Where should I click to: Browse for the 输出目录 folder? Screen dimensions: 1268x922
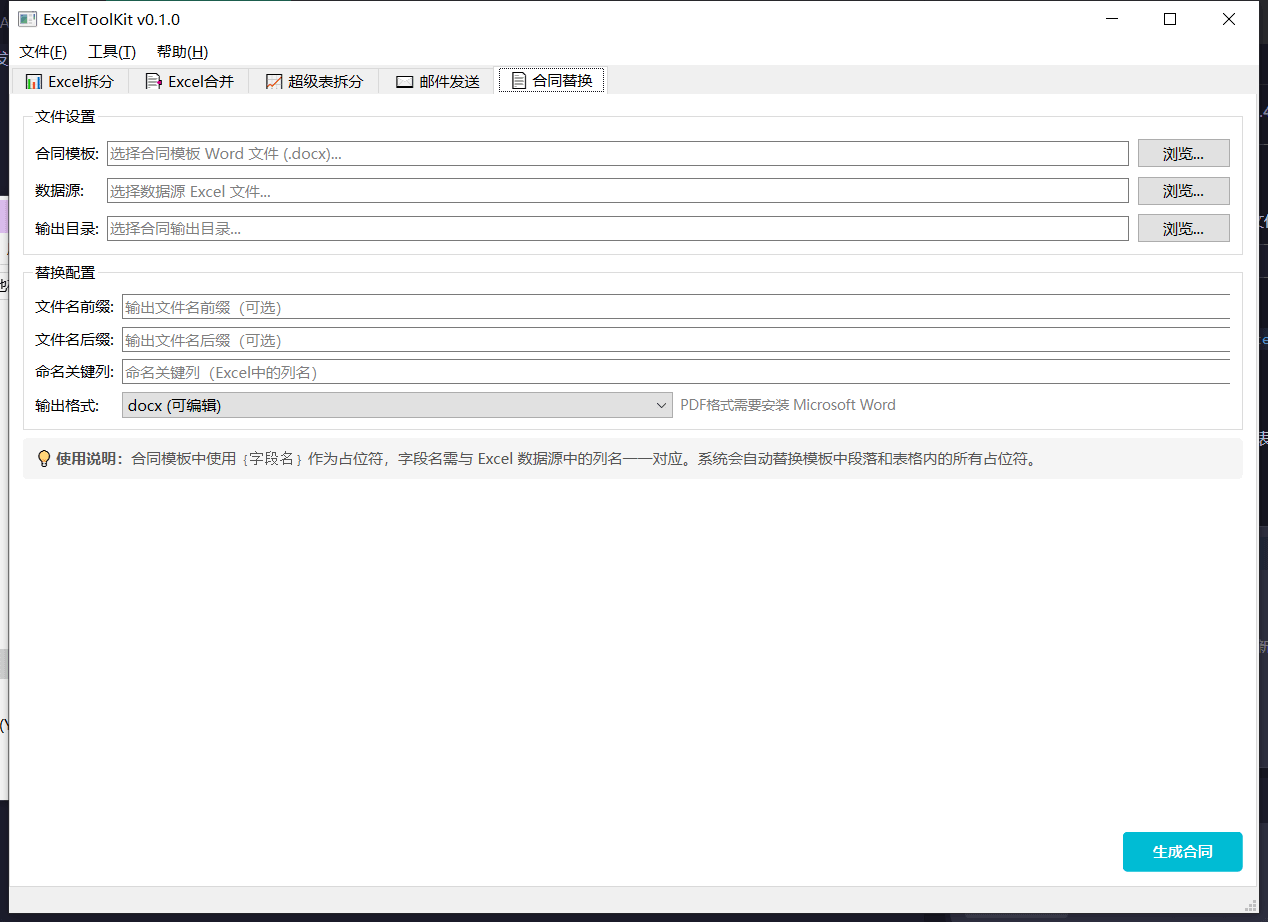pos(1184,229)
